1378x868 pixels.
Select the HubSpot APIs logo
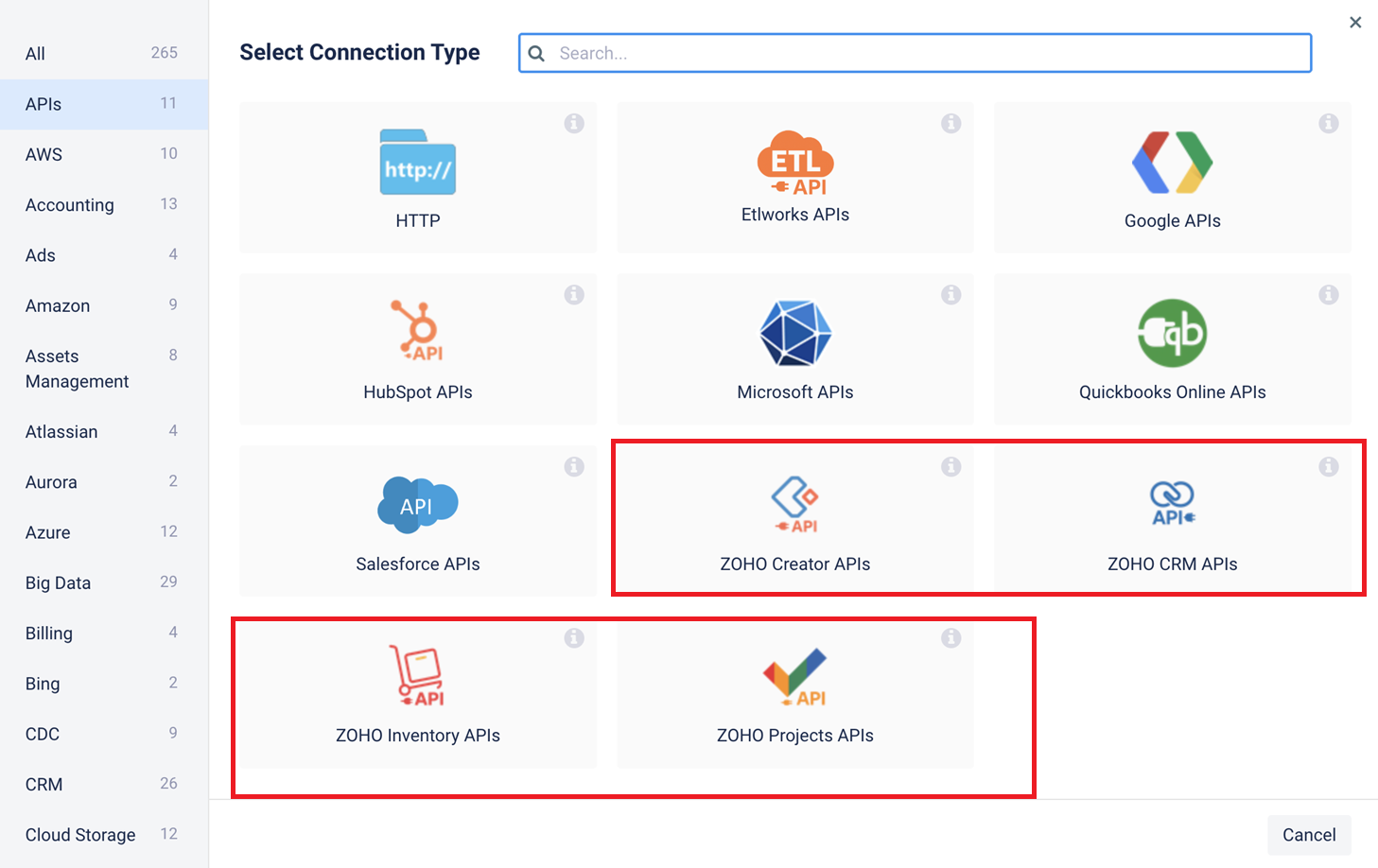pos(417,330)
